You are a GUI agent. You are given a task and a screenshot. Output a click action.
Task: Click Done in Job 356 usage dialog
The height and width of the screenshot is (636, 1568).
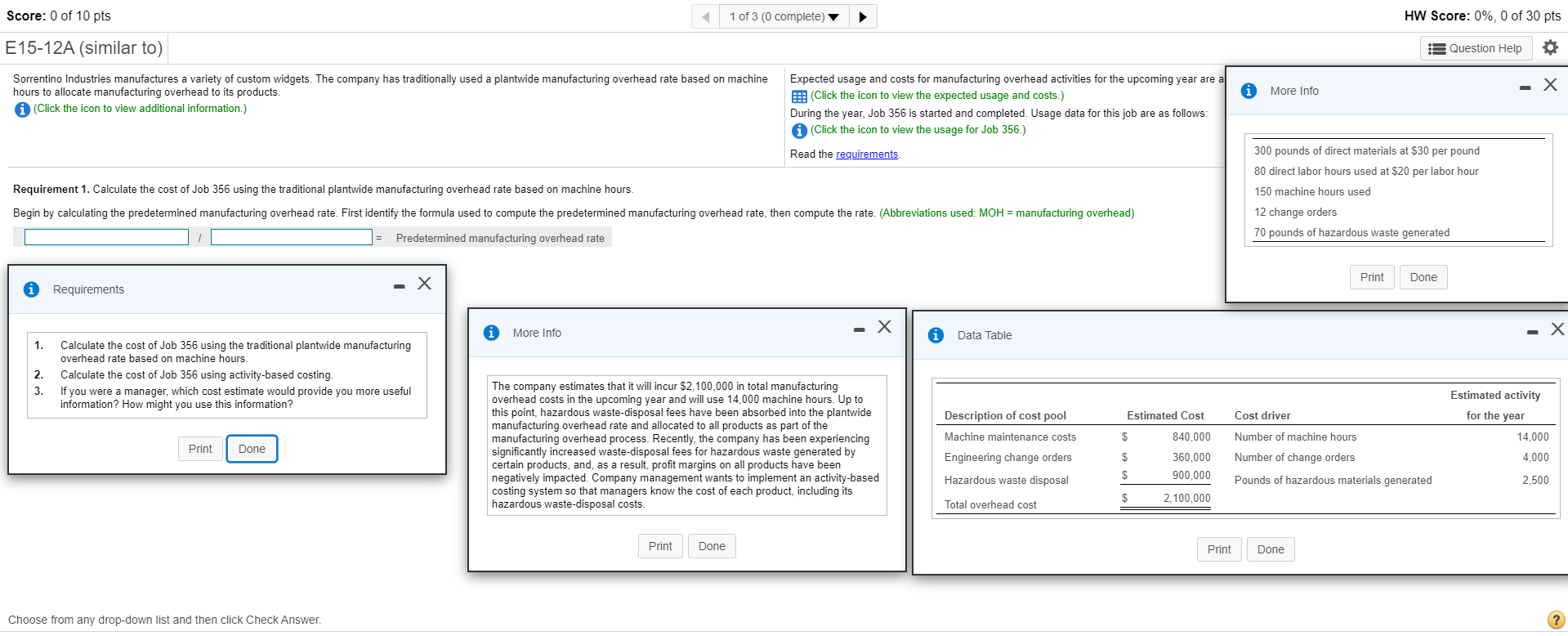(x=1423, y=277)
